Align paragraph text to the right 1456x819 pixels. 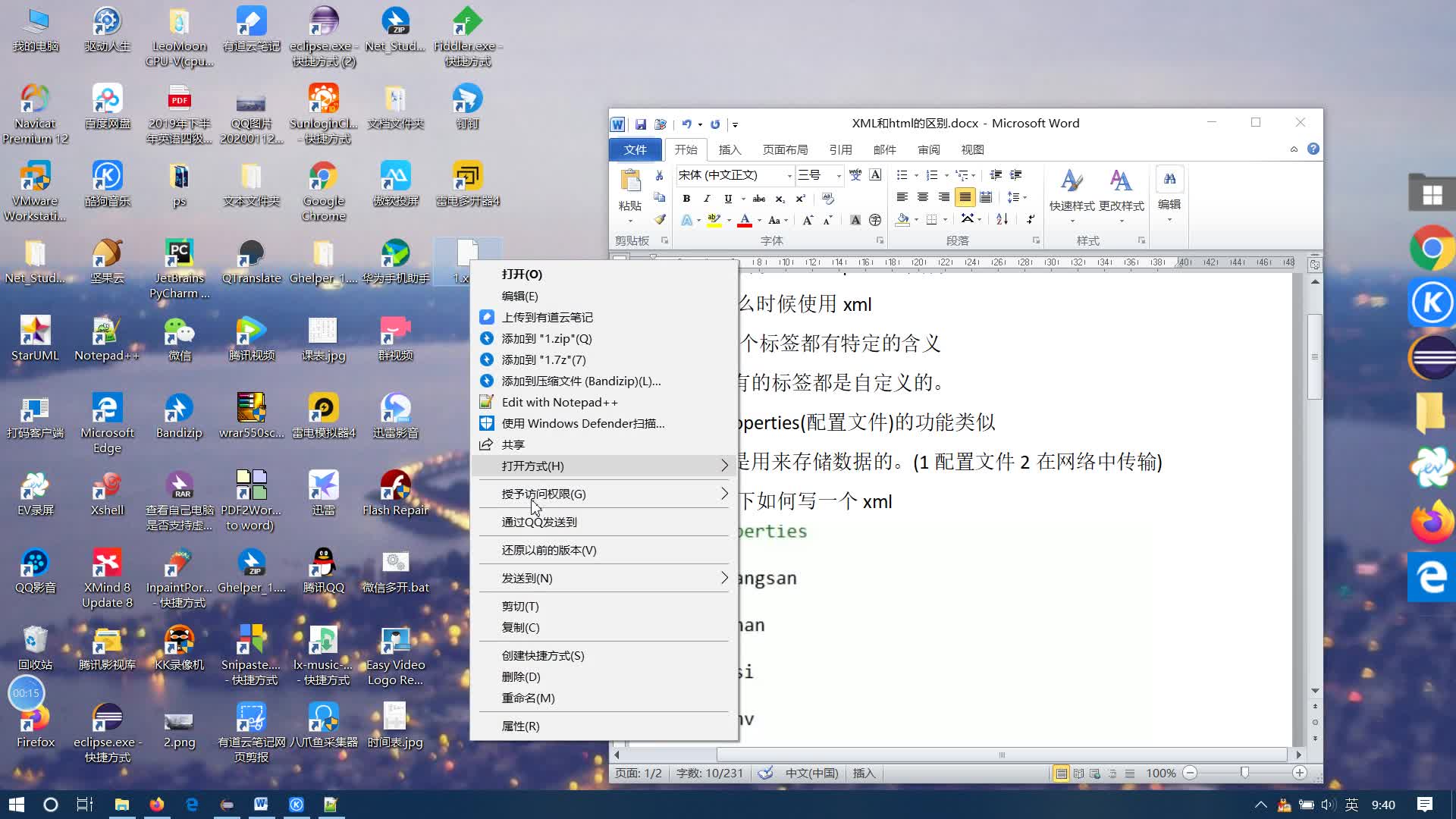click(943, 197)
